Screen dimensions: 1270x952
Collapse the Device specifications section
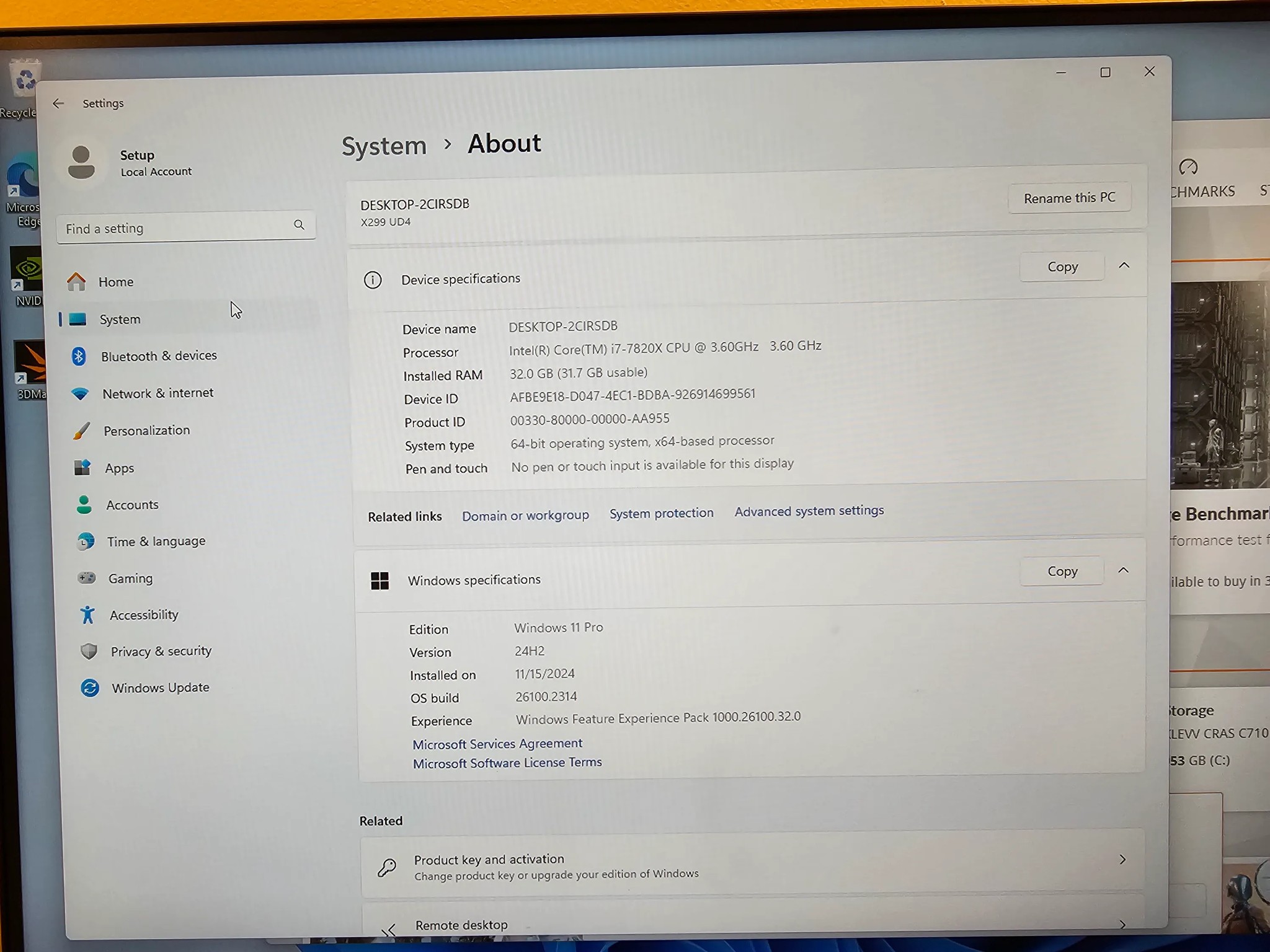[x=1125, y=265]
